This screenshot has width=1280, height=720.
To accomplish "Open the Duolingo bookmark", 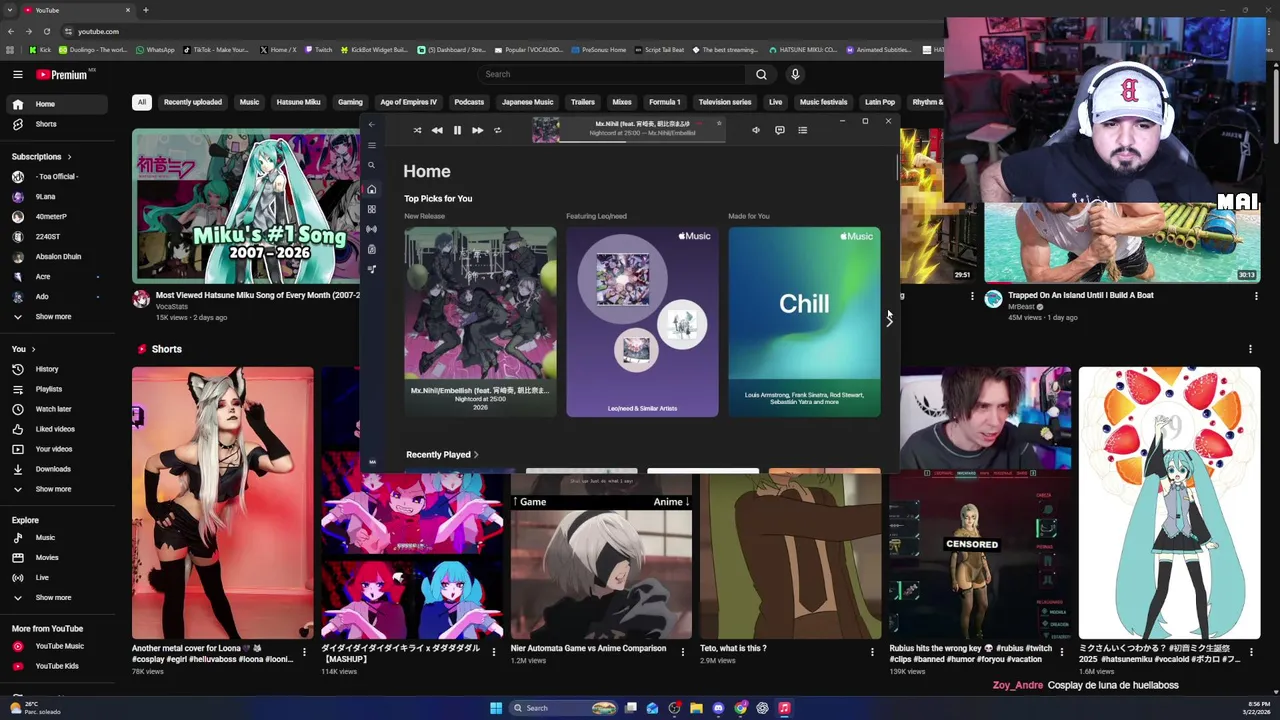I will click(93, 50).
